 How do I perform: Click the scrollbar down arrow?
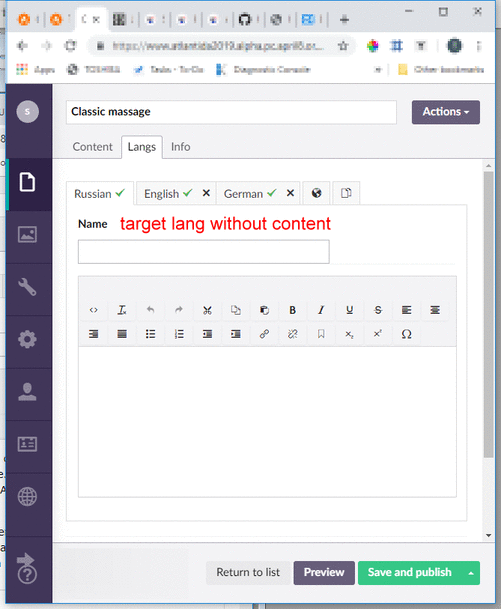489,536
